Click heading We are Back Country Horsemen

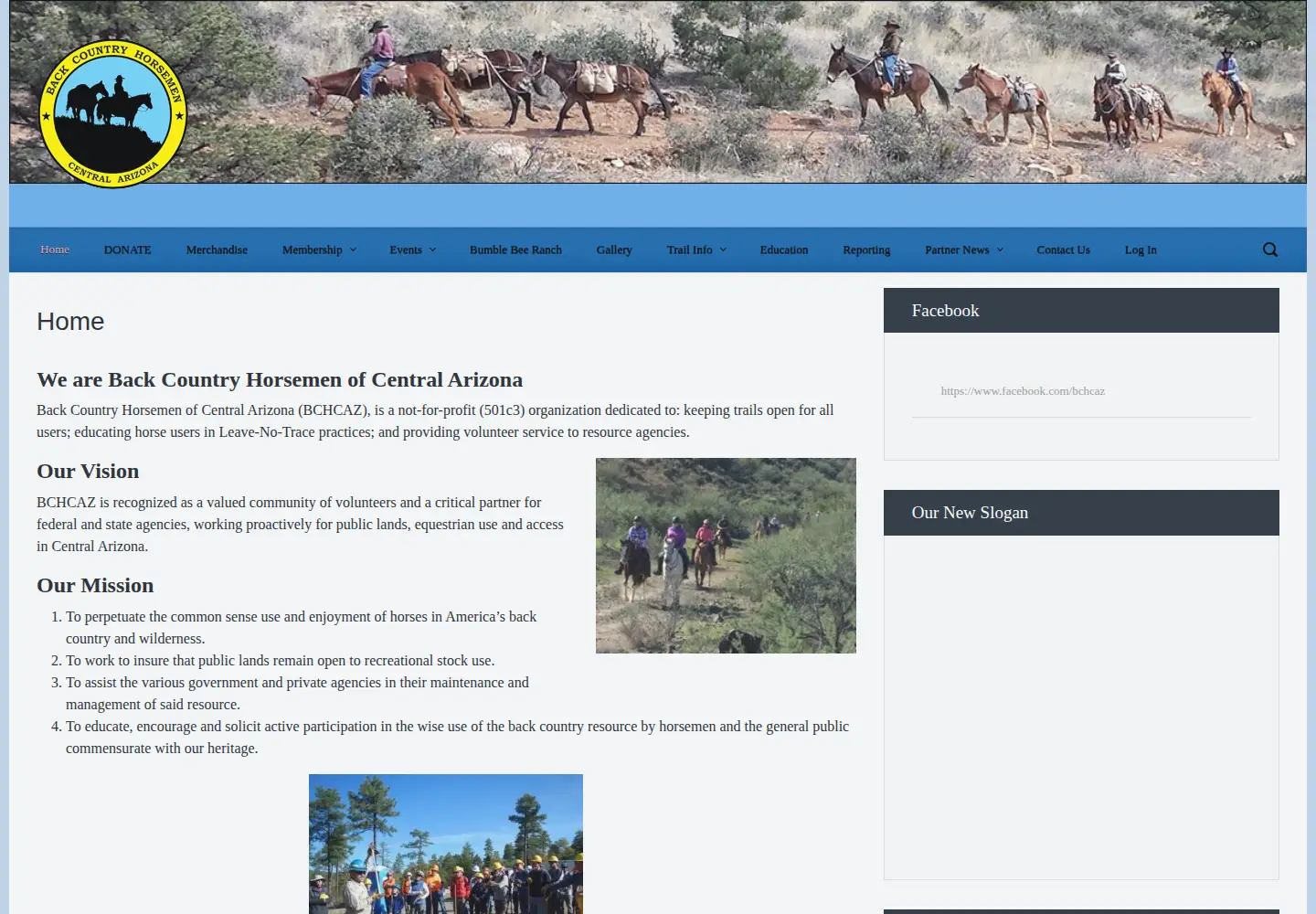pyautogui.click(x=280, y=379)
